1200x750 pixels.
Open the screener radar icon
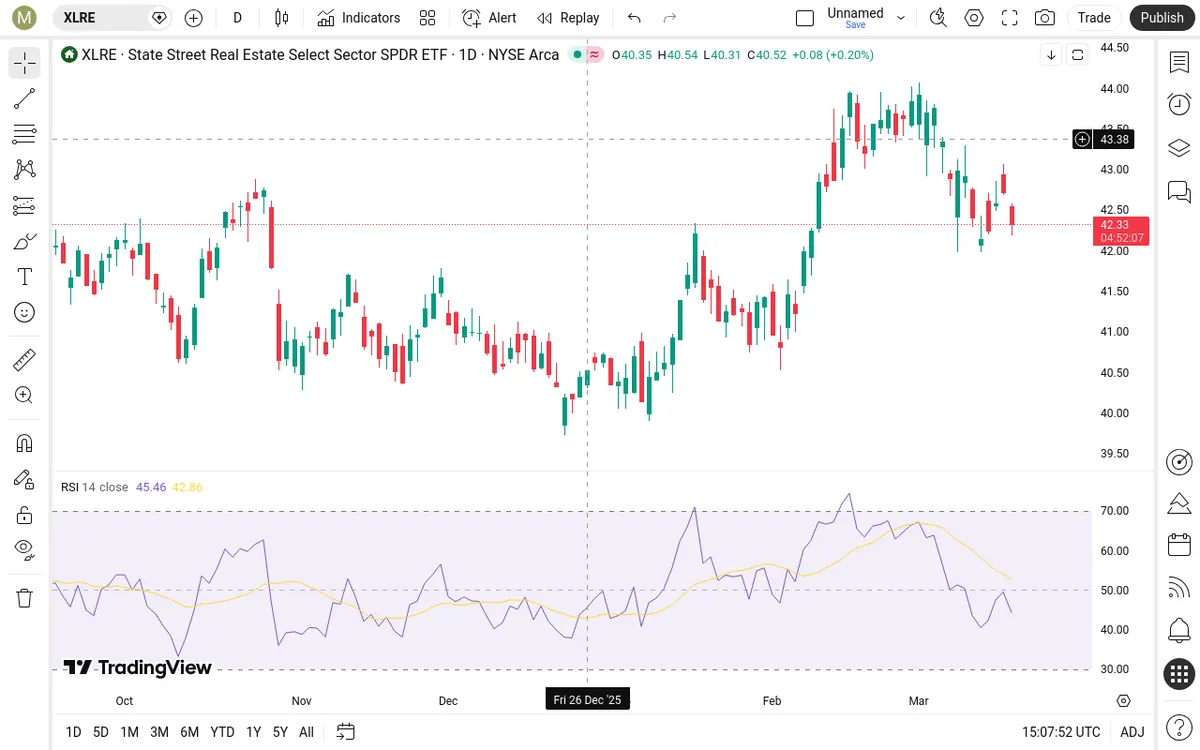[1179, 461]
